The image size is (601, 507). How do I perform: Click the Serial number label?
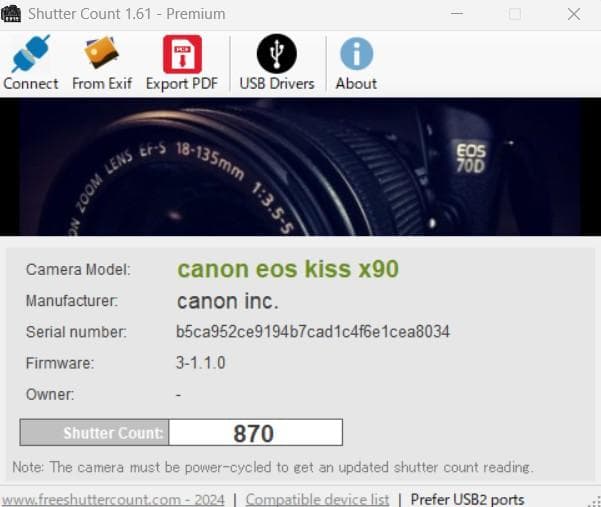[x=76, y=332]
